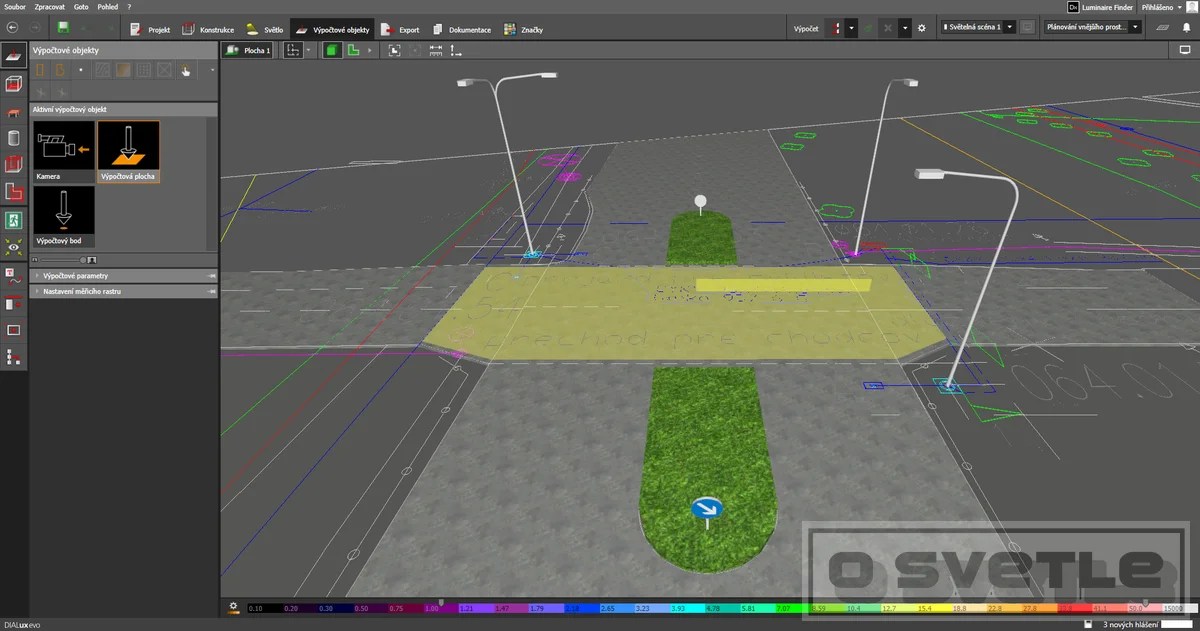This screenshot has height=631, width=1200.
Task: Open false color scale settings gear
Action: click(x=233, y=606)
